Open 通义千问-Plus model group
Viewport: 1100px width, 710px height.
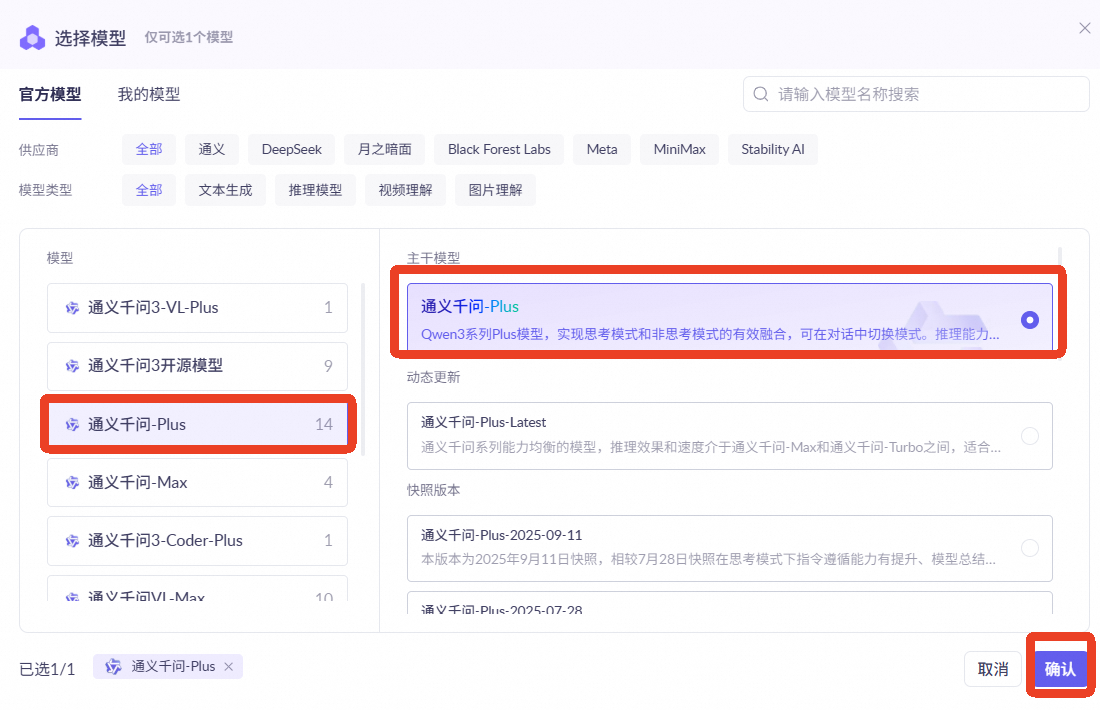tap(197, 424)
